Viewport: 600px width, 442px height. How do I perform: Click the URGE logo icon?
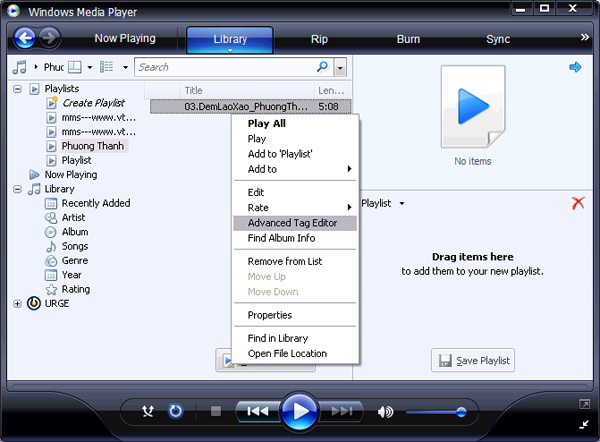pos(34,303)
